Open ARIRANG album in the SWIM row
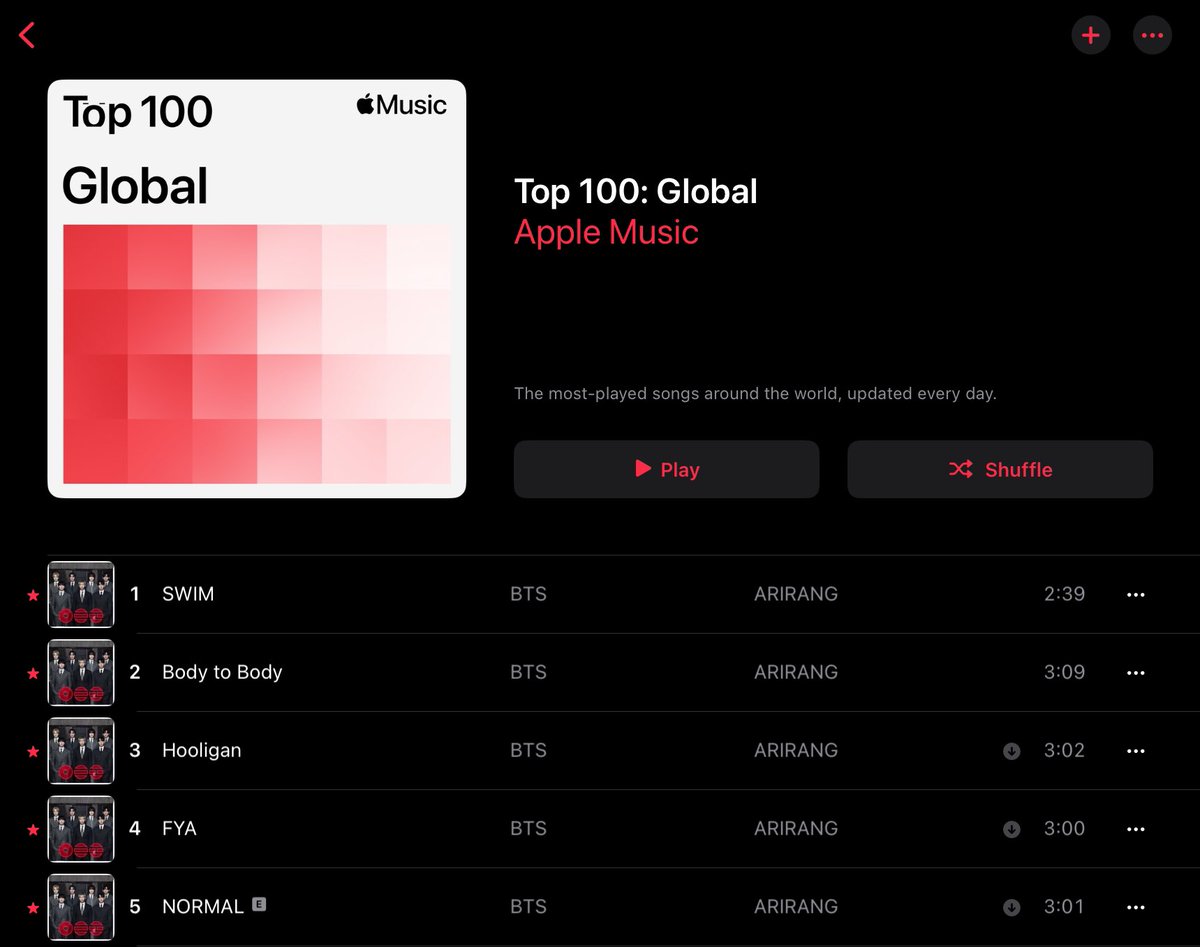 pos(796,594)
